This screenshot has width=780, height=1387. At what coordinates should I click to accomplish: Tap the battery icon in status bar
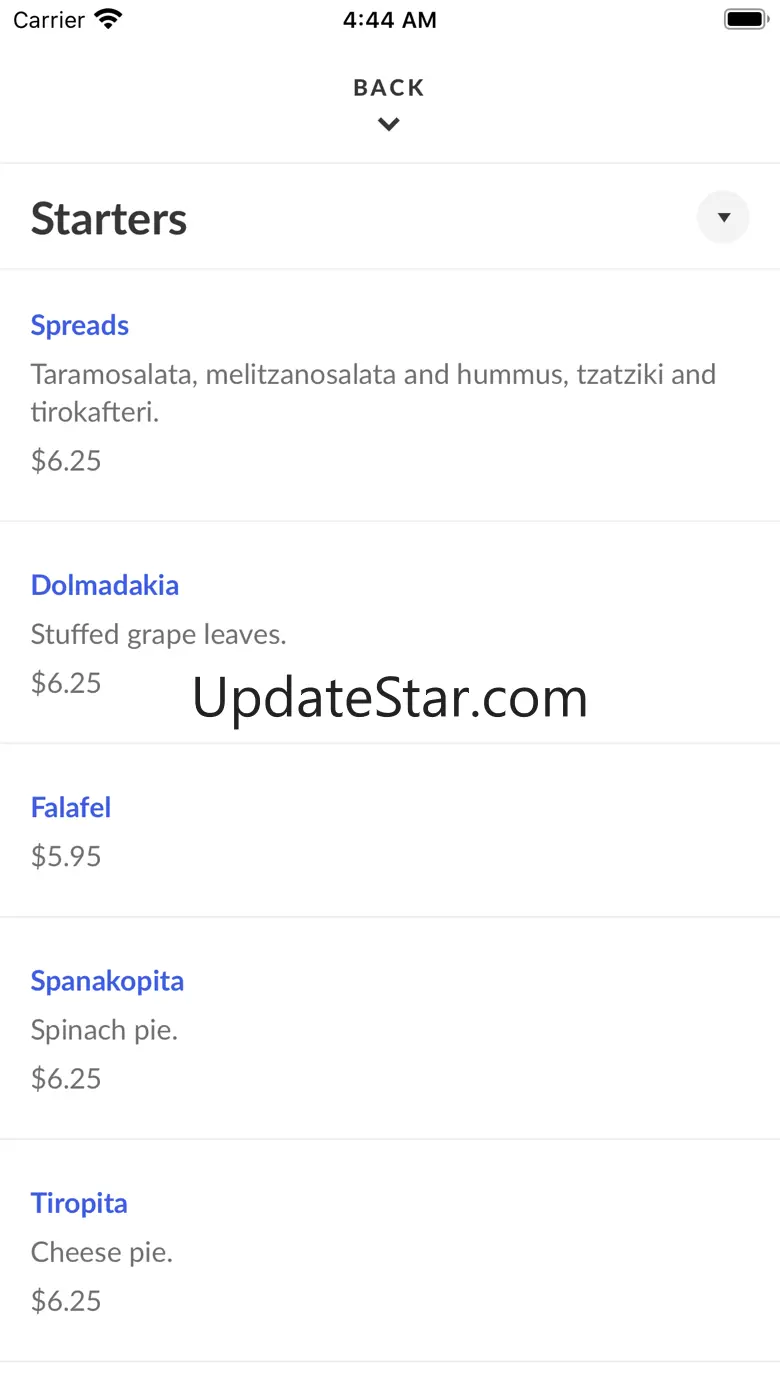(745, 19)
